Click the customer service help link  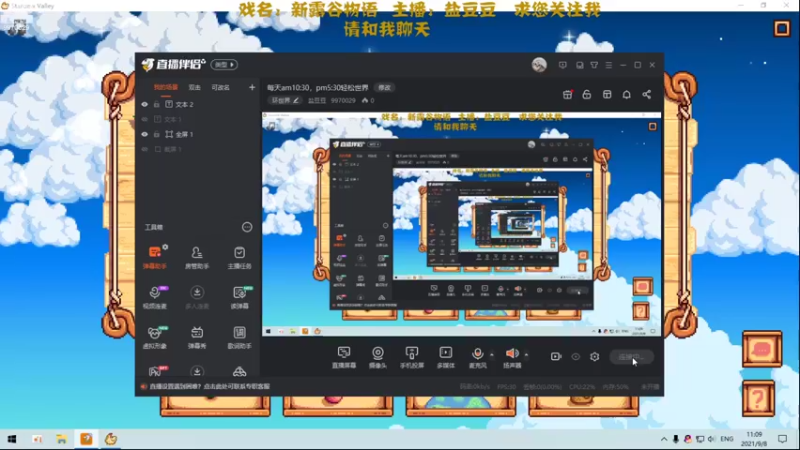pos(210,386)
